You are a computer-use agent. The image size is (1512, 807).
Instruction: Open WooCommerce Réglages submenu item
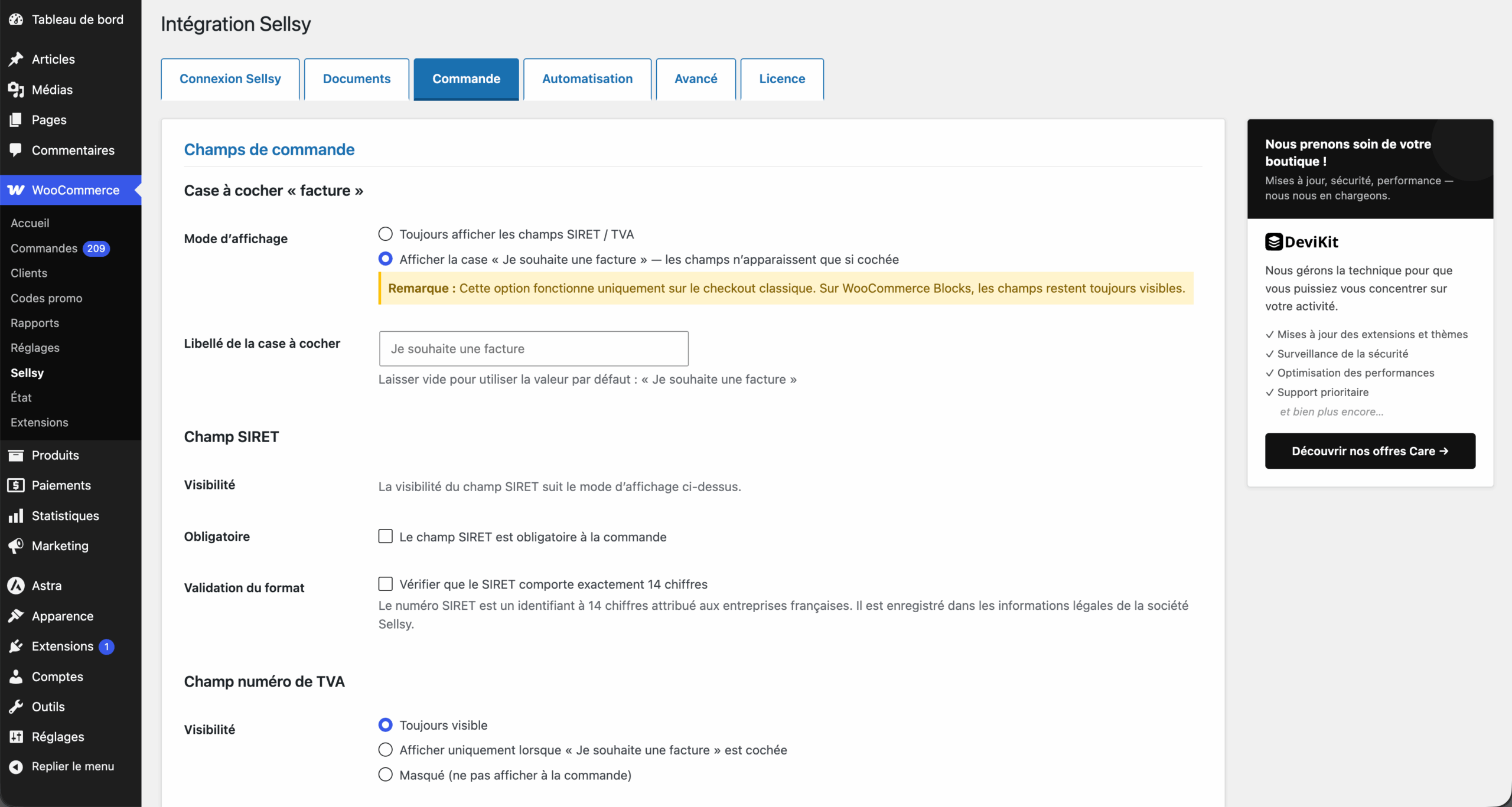pos(35,348)
